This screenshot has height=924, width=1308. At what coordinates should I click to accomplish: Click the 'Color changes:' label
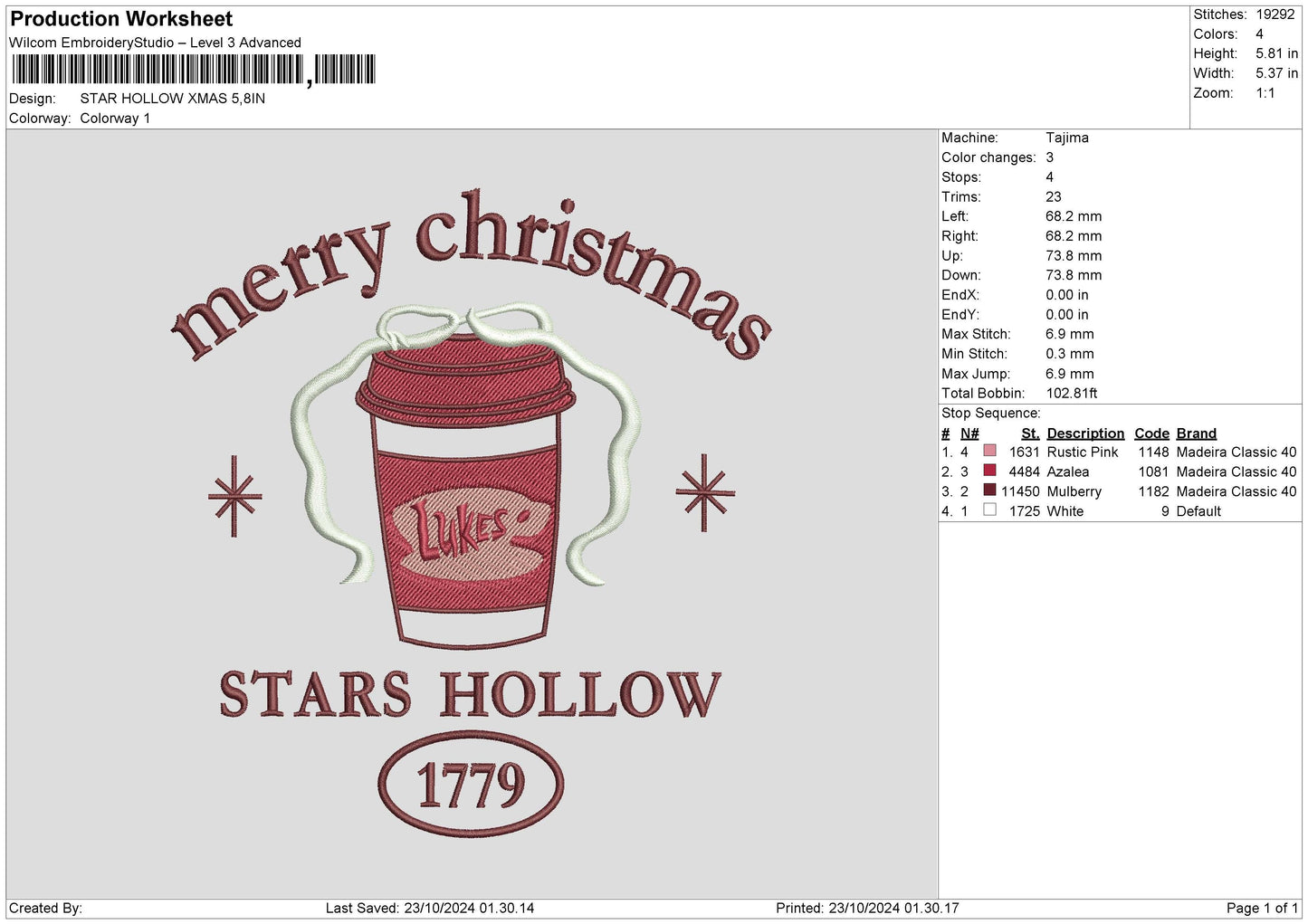988,157
